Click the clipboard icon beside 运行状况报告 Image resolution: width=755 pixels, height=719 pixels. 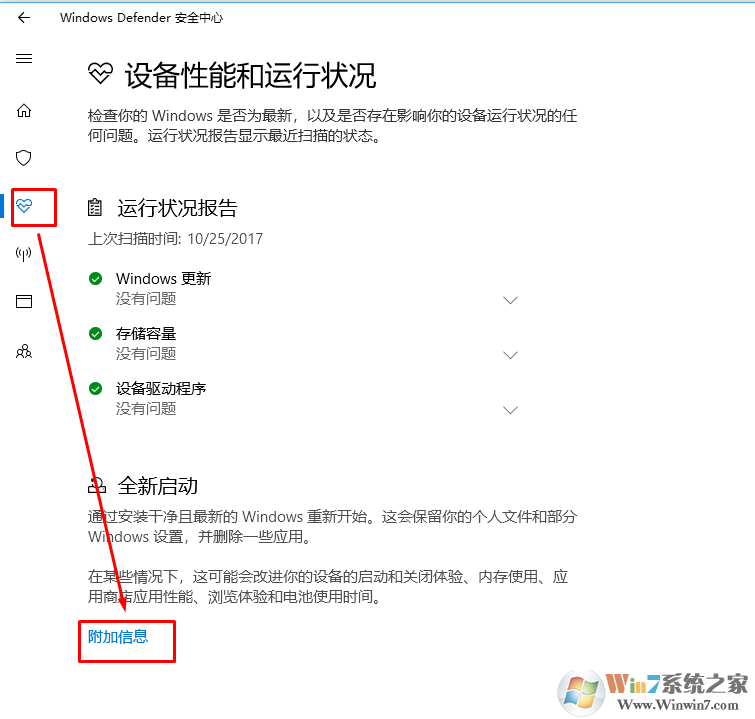[x=95, y=208]
